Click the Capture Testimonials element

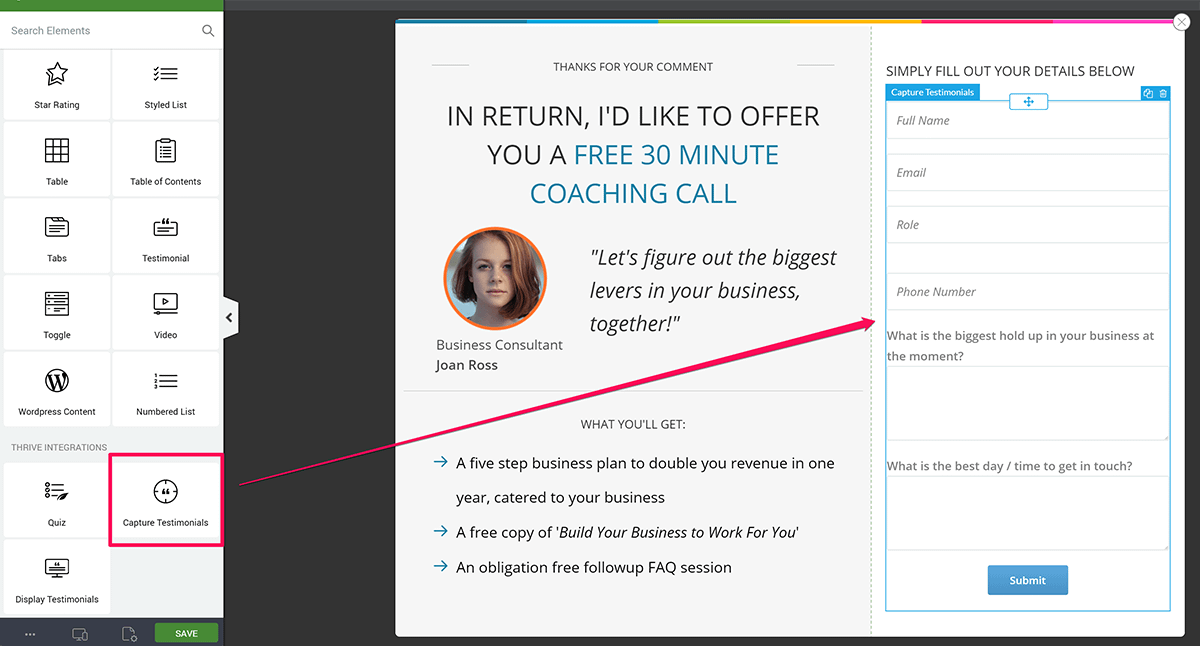tap(165, 502)
